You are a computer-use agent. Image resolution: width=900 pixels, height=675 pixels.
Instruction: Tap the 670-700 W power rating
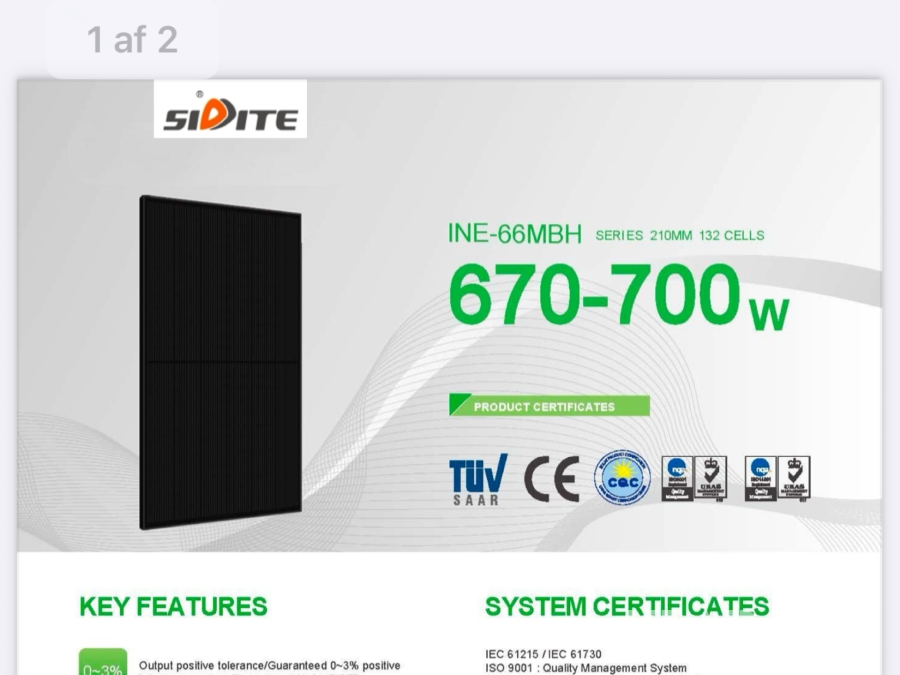618,298
